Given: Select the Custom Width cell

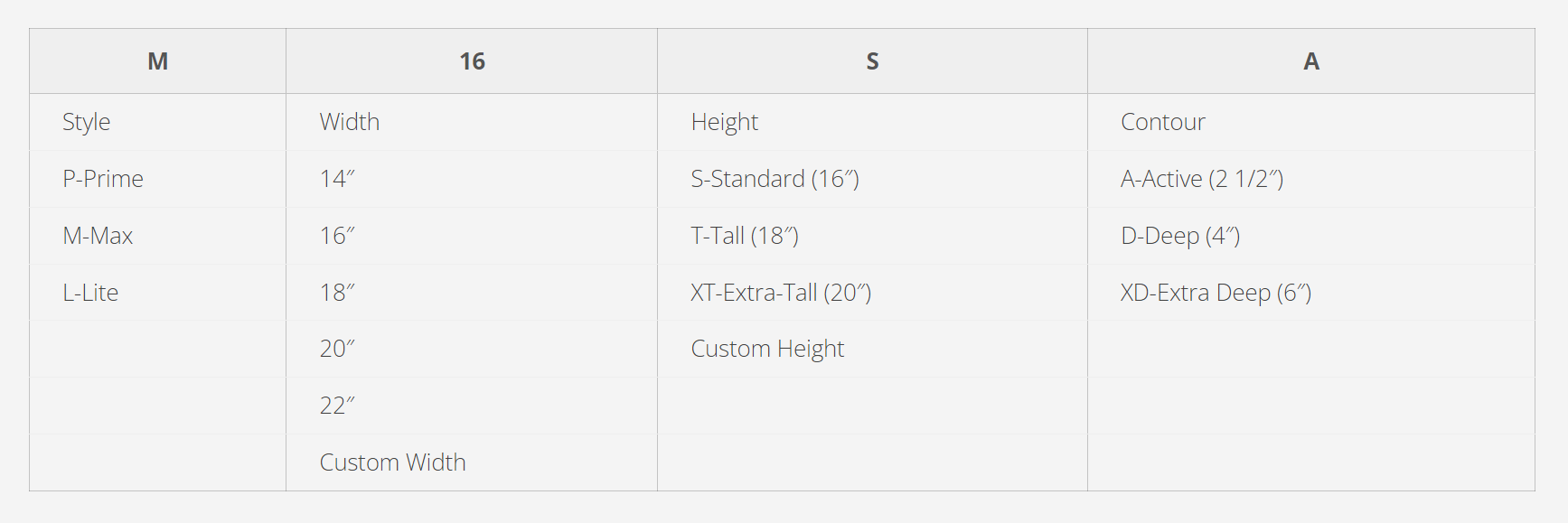Looking at the screenshot, I should point(393,462).
